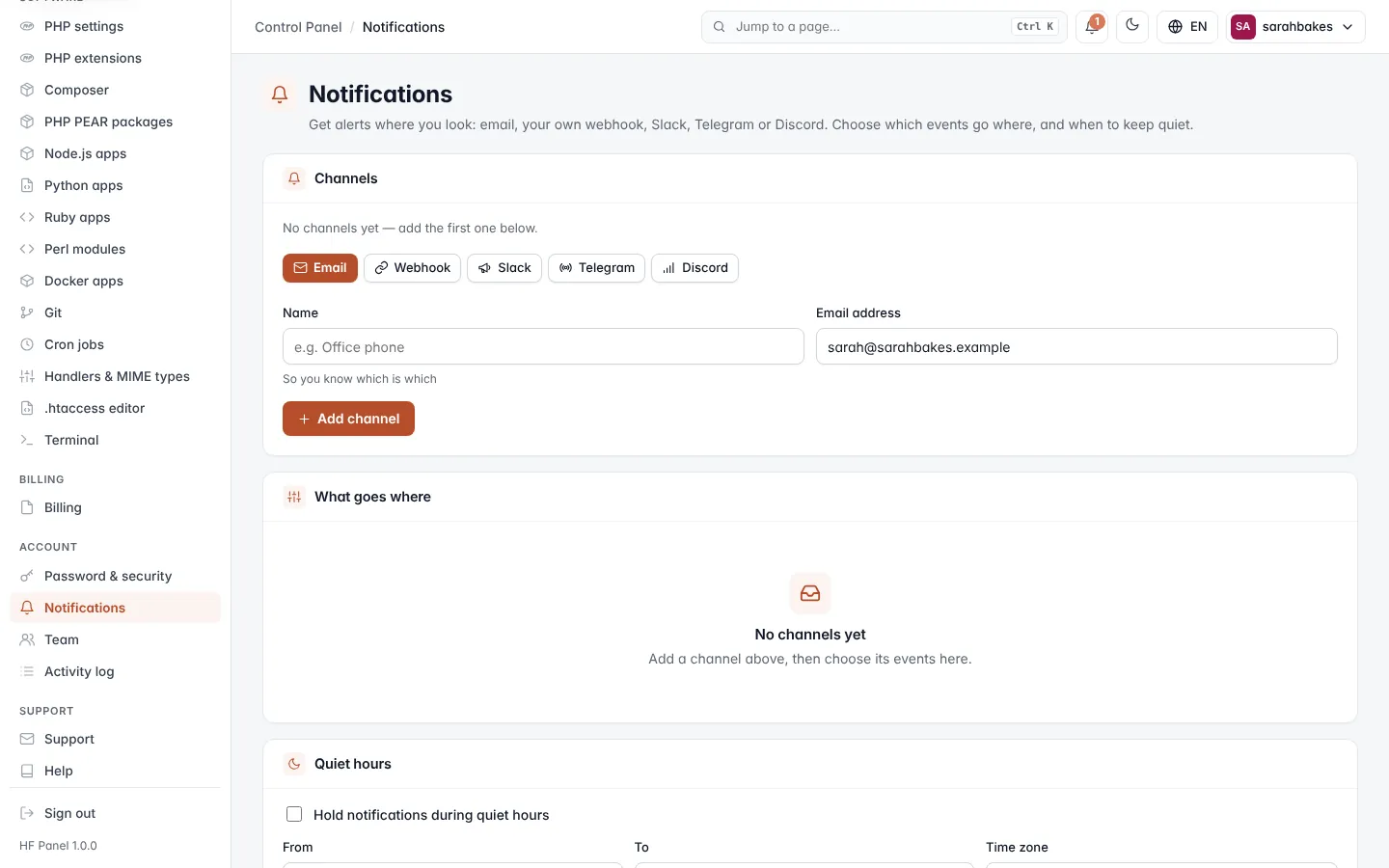The image size is (1389, 868).
Task: Open PHP extensions page
Action: coord(115,58)
